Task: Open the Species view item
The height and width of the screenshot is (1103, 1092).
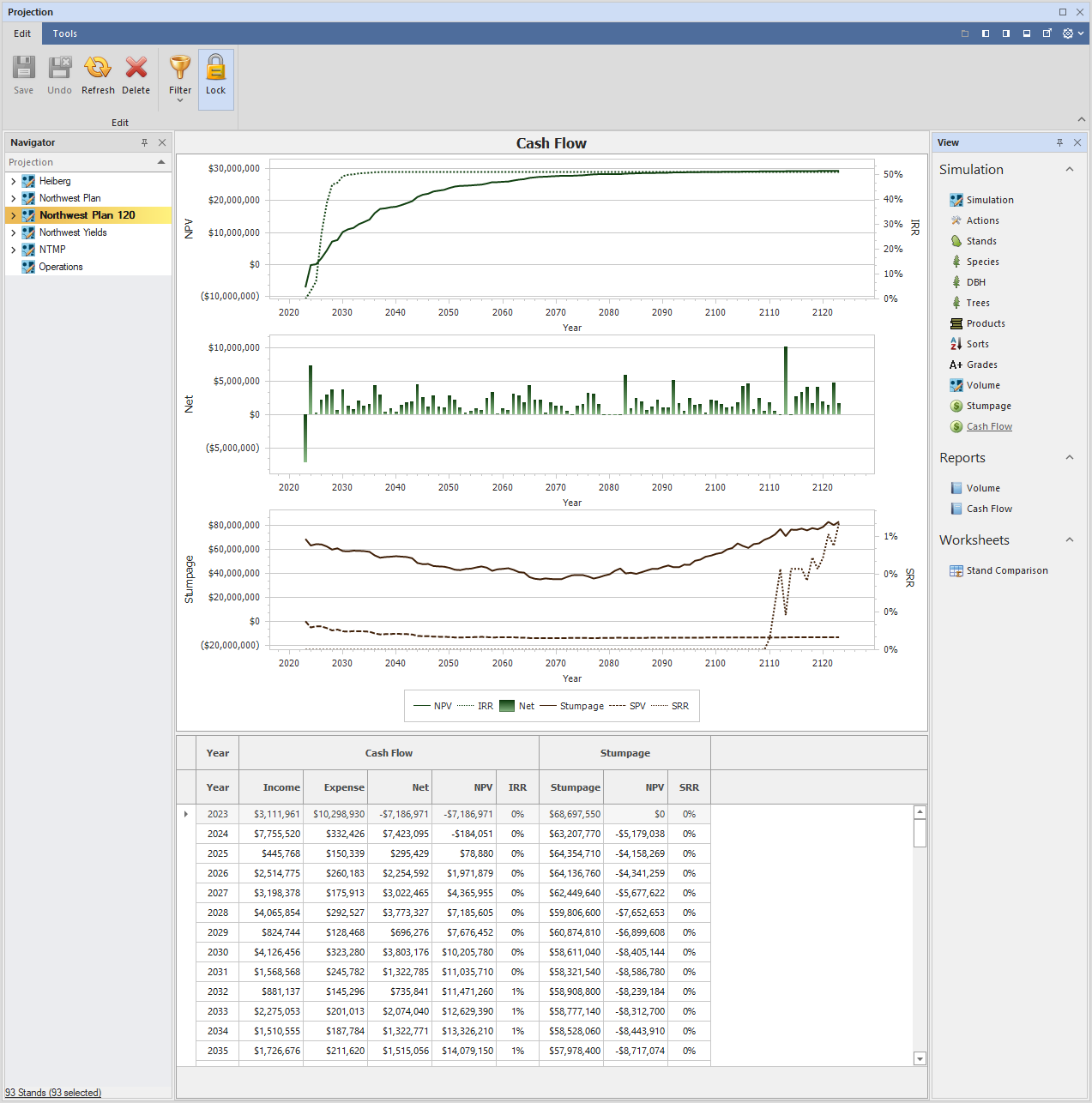Action: 982,262
